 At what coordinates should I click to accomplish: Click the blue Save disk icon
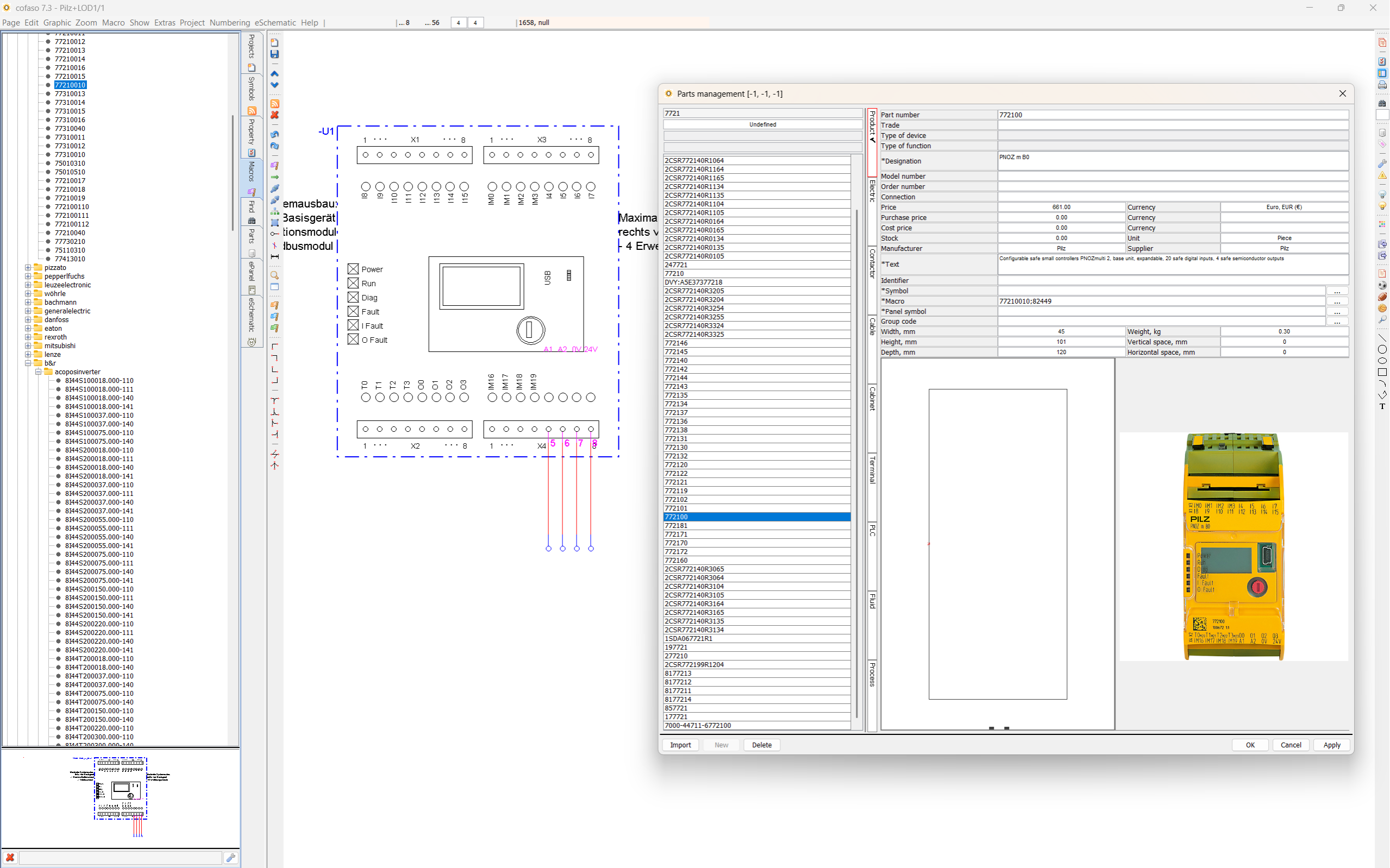tap(274, 54)
